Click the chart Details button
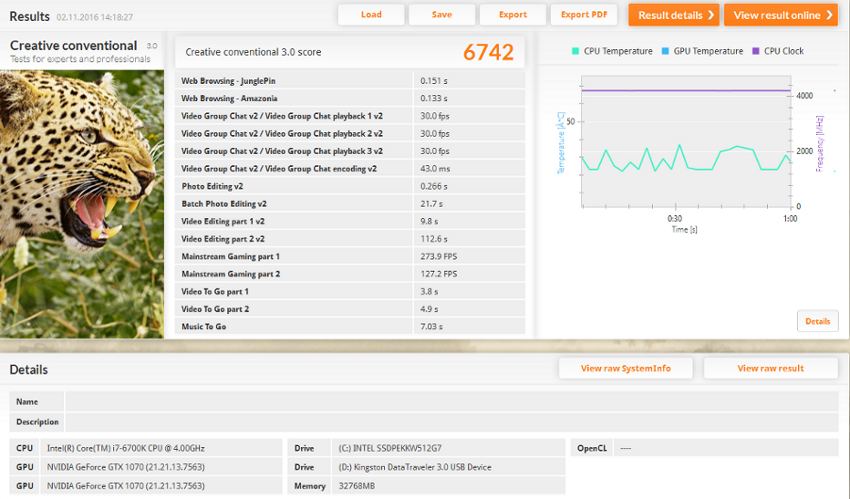 point(817,321)
